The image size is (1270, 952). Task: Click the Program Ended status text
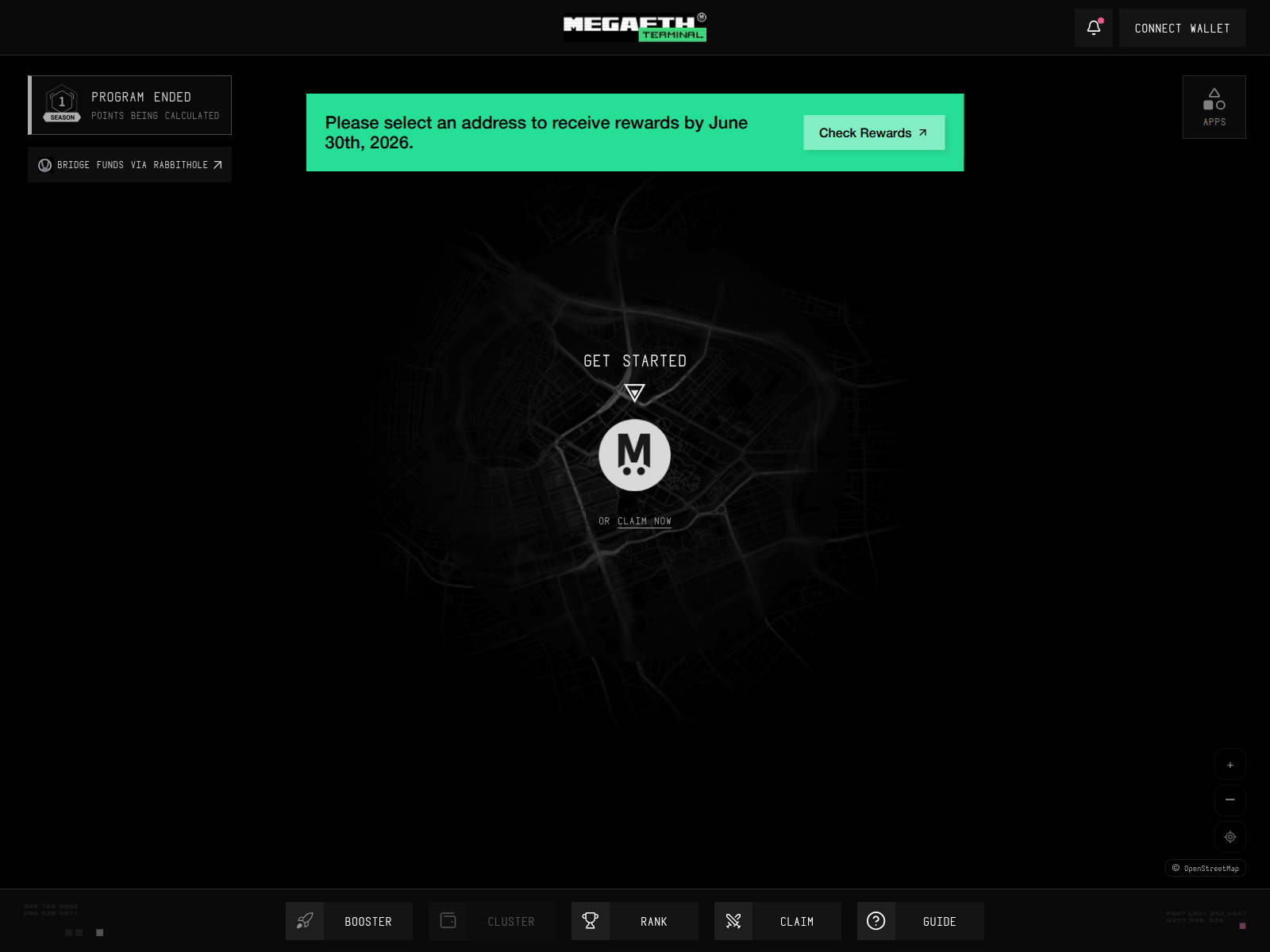pyautogui.click(x=141, y=97)
